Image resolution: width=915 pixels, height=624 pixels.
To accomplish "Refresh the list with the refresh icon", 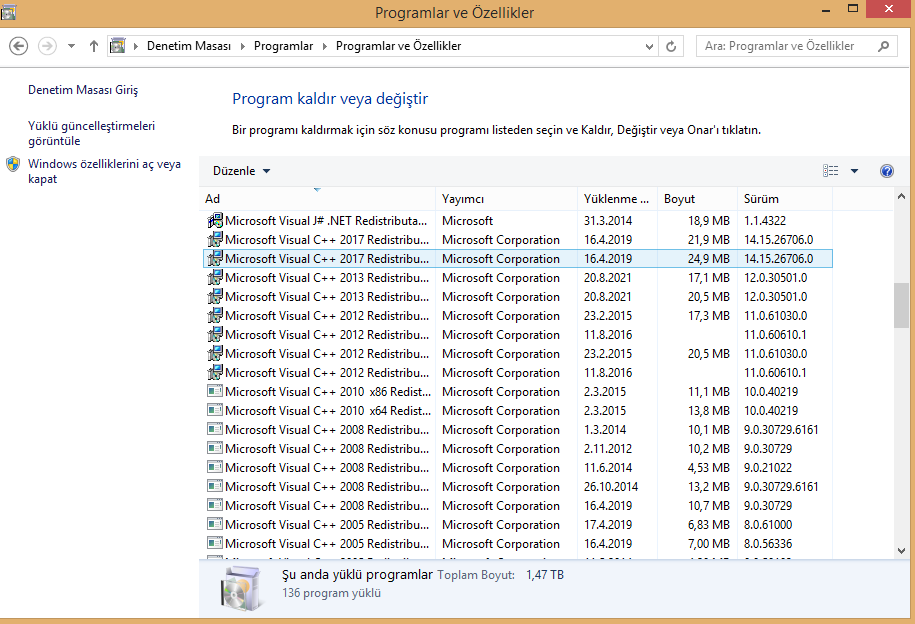I will tap(671, 46).
